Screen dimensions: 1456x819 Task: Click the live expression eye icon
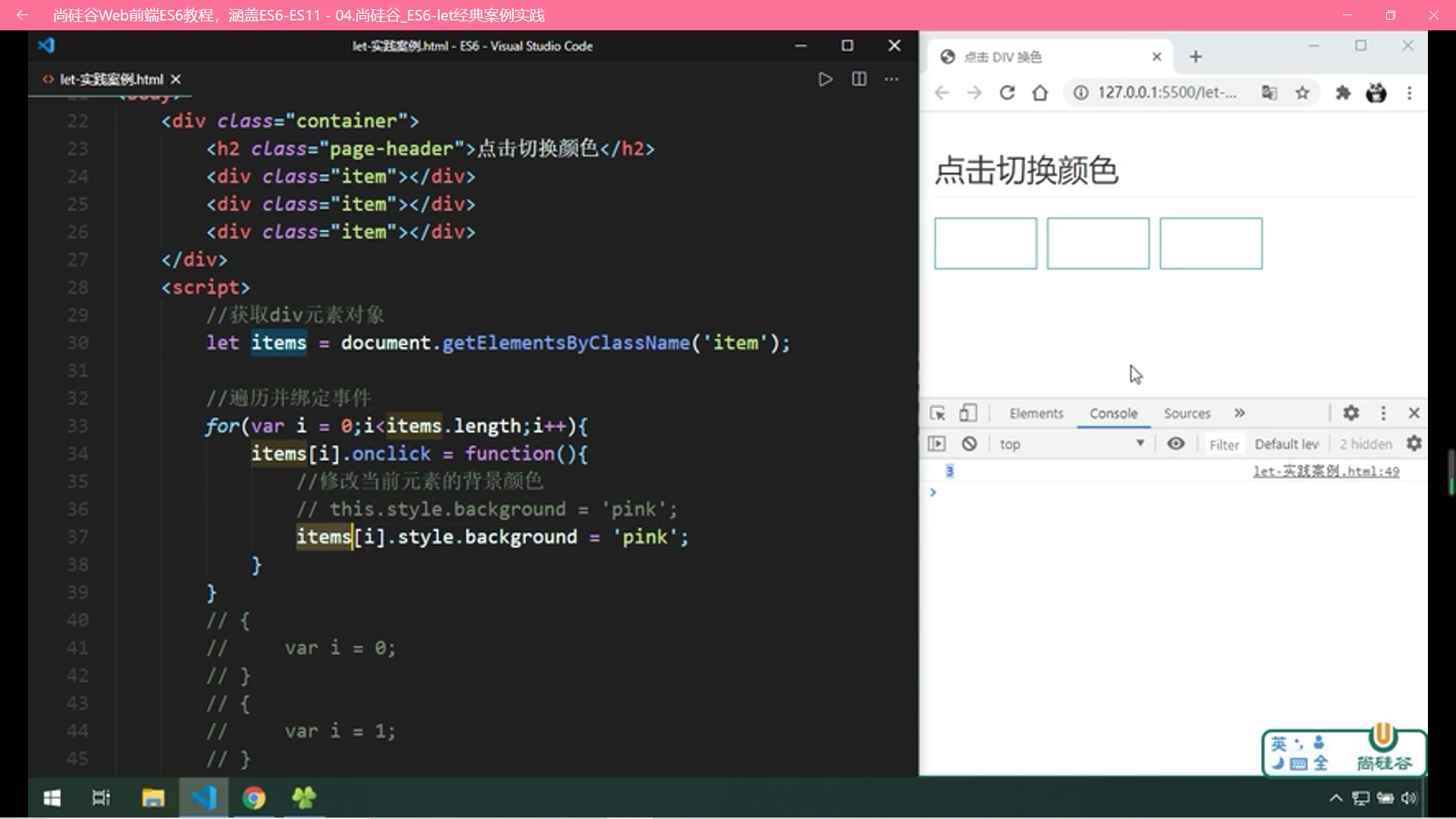click(x=1175, y=444)
